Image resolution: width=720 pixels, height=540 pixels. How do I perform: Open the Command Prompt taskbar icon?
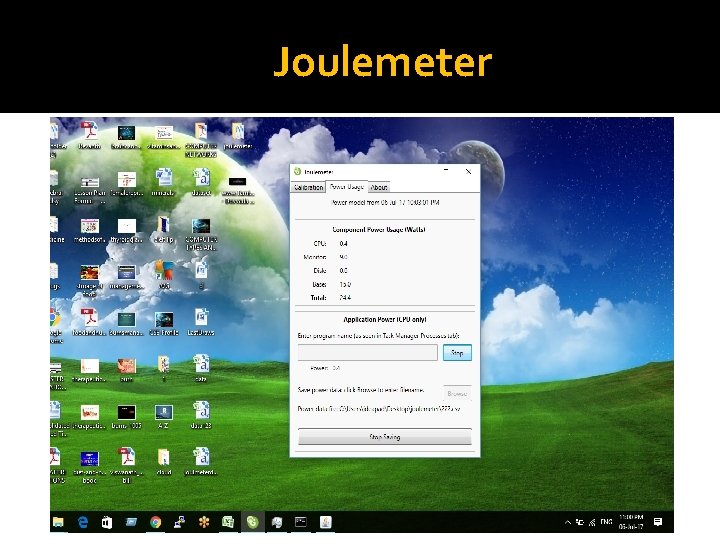point(301,522)
